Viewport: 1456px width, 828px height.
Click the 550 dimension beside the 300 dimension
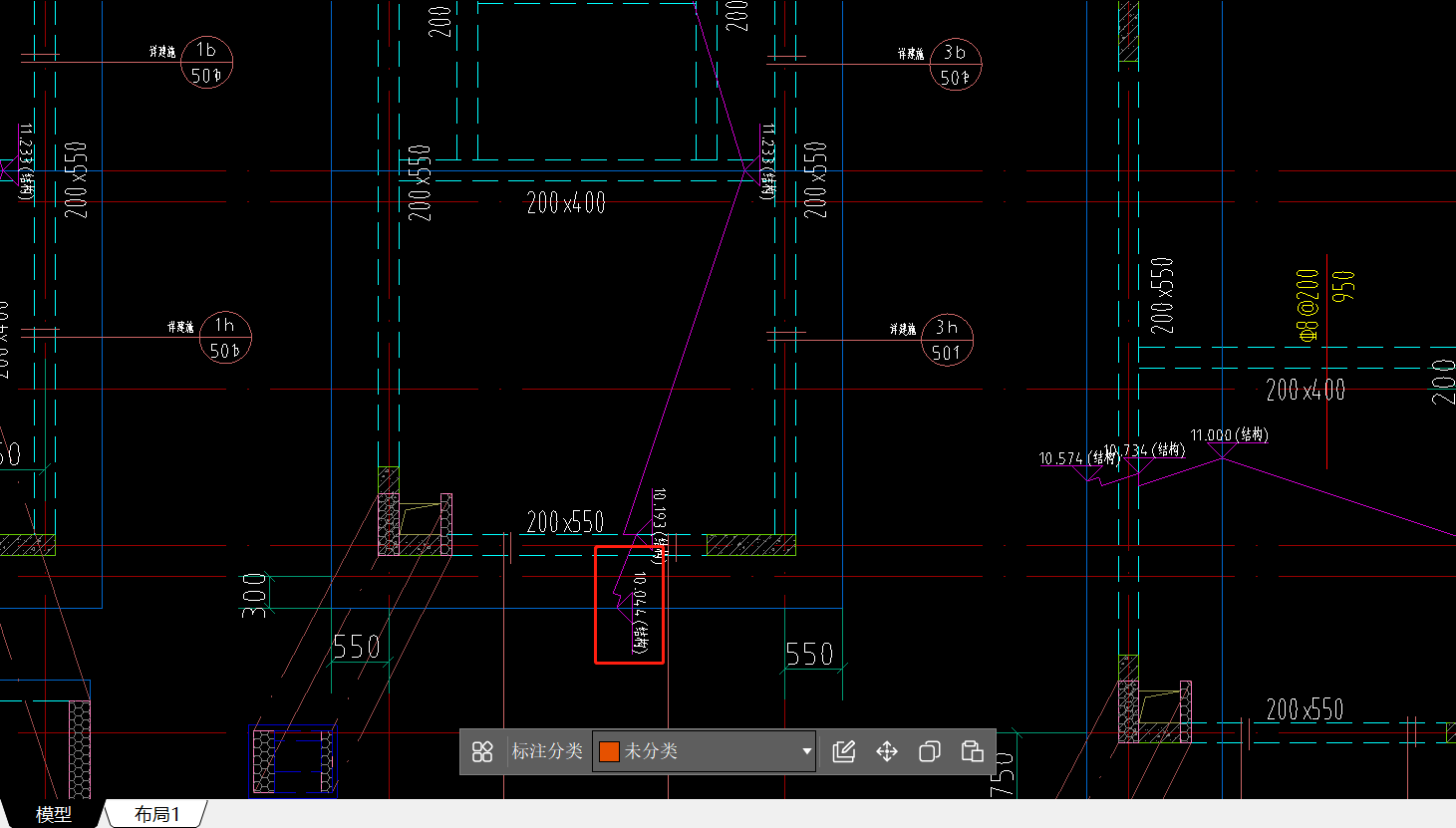pos(357,648)
